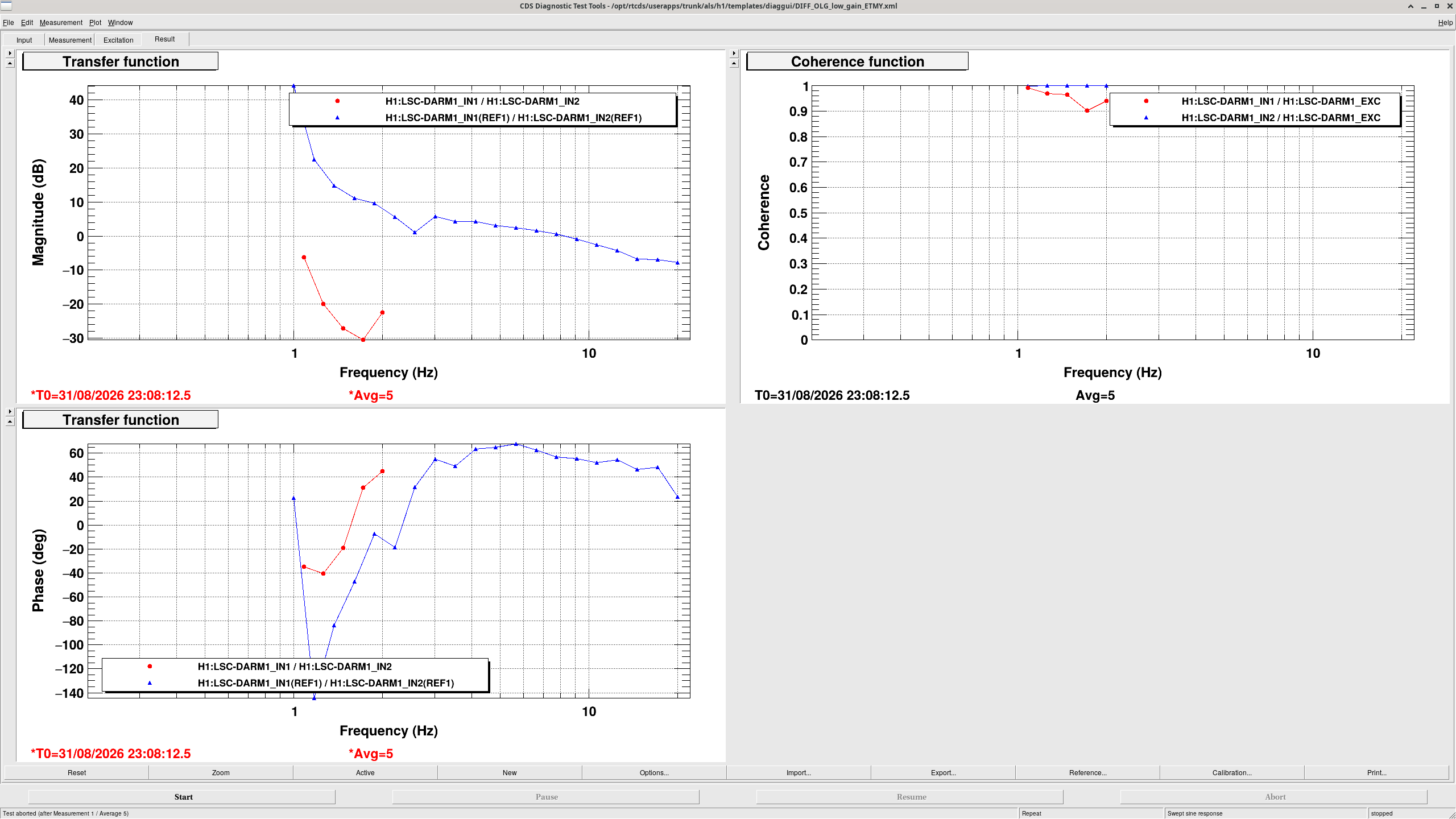Click the up-arrow icon beside Coherence function plot
The height and width of the screenshot is (819, 1456).
(734, 63)
